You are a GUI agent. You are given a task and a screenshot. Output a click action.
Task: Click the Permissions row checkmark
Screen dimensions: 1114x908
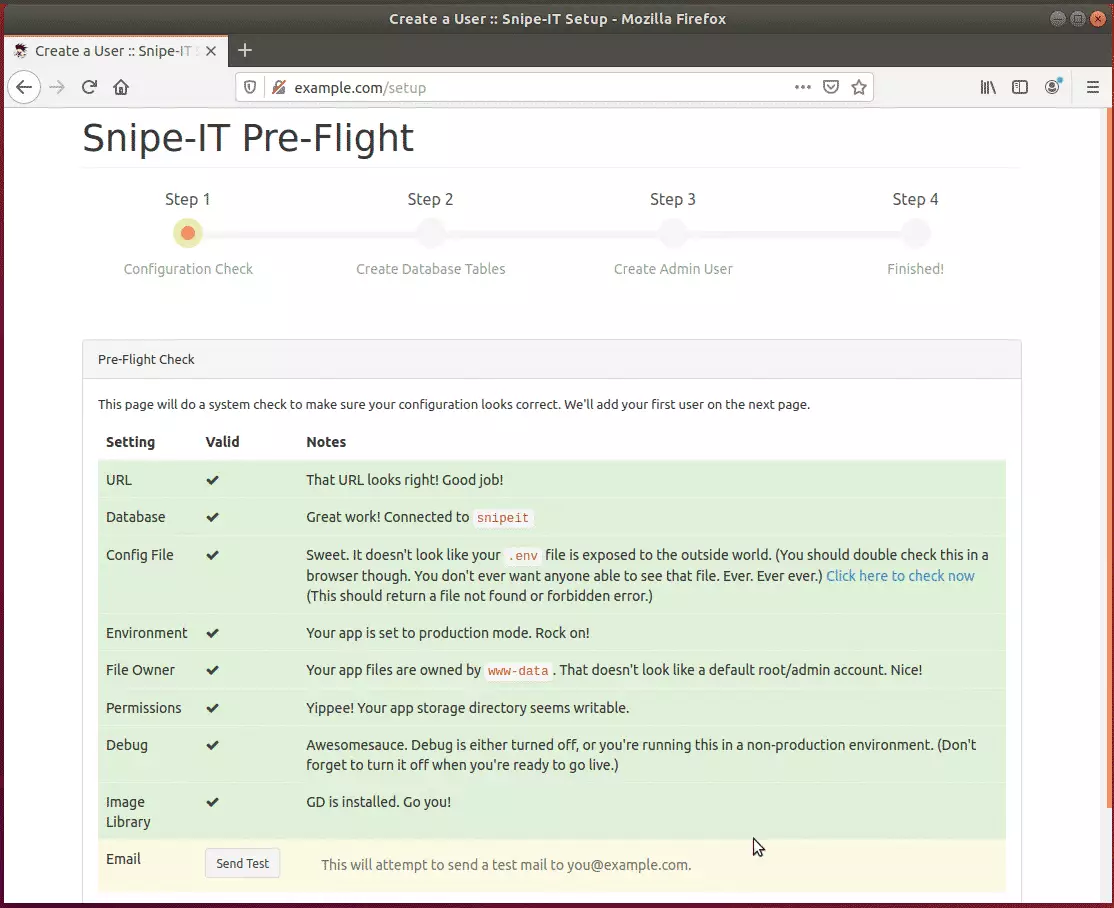pos(212,708)
